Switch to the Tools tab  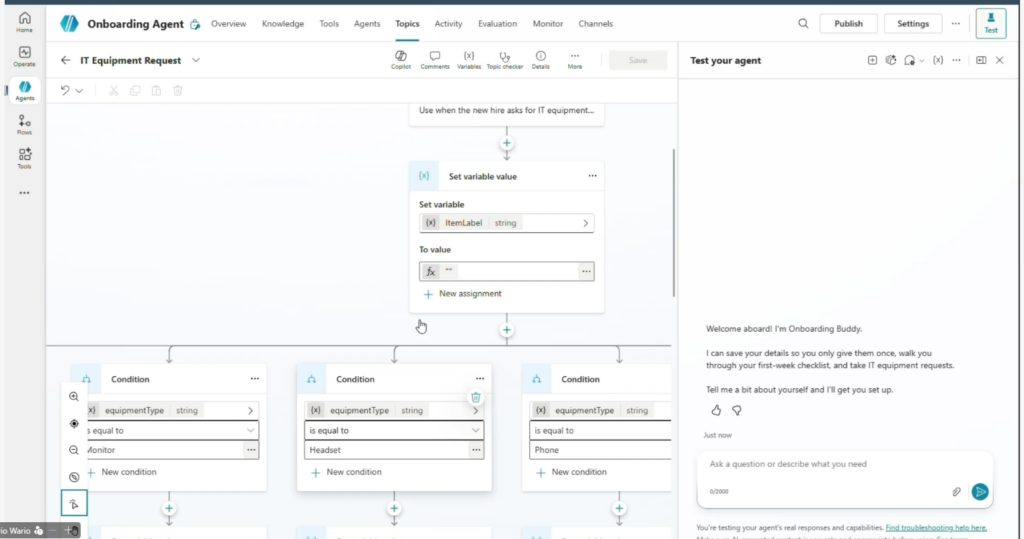pos(329,24)
